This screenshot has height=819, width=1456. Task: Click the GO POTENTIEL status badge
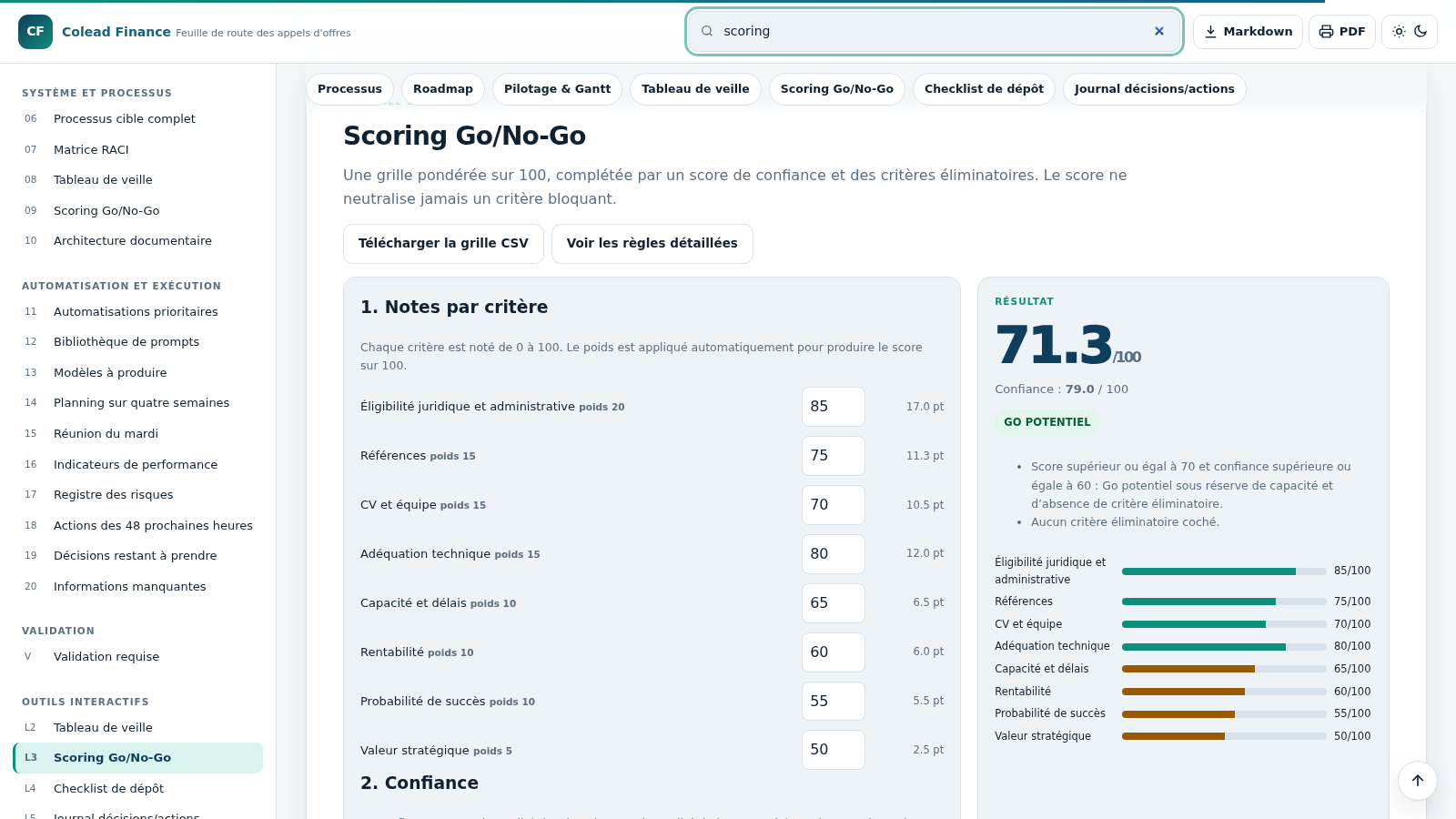(1046, 422)
